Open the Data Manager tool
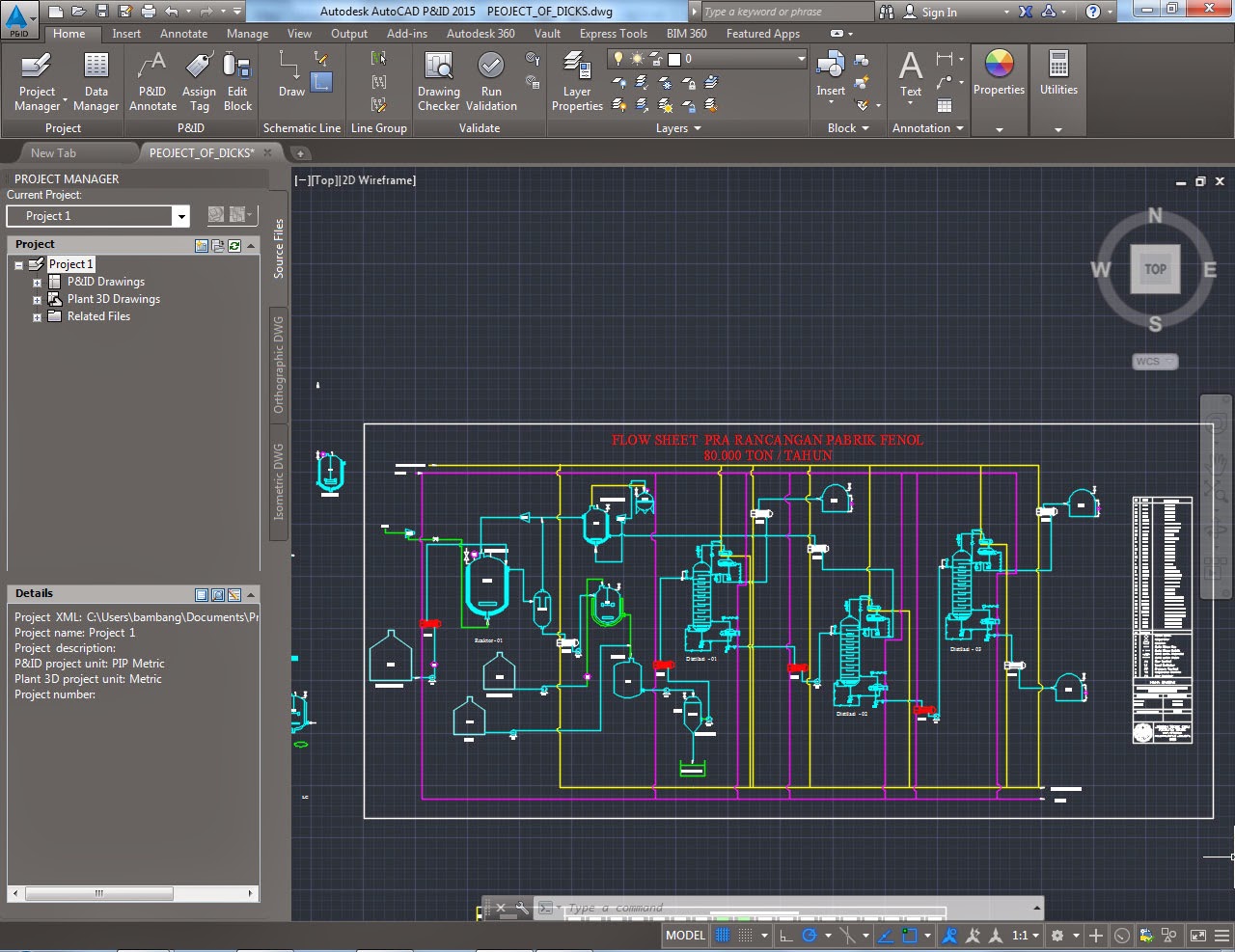Viewport: 1235px width, 952px height. point(96,81)
